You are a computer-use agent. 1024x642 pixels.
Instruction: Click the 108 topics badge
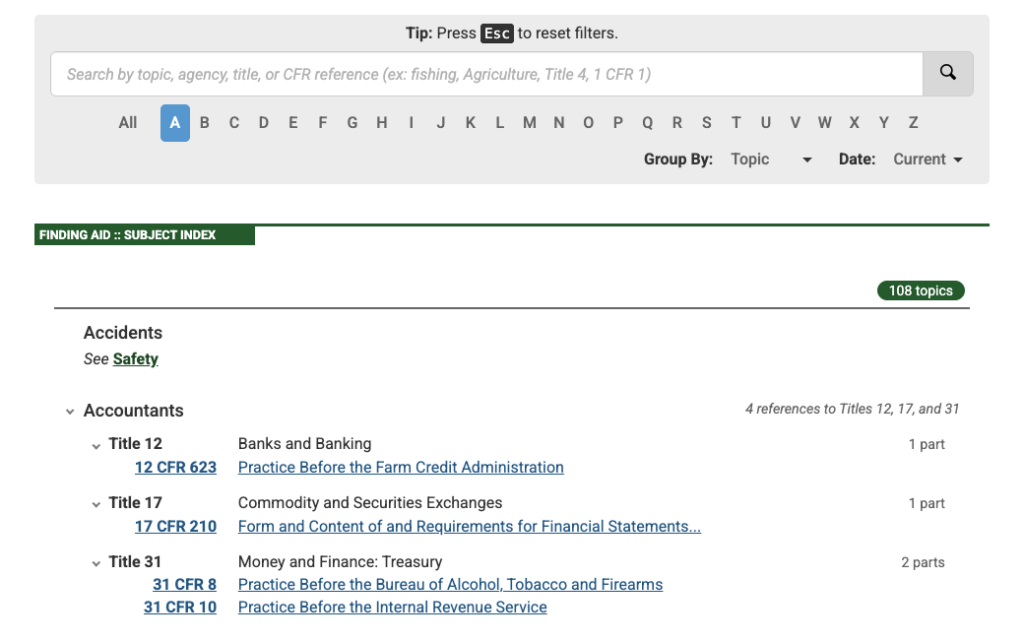pyautogui.click(x=921, y=291)
